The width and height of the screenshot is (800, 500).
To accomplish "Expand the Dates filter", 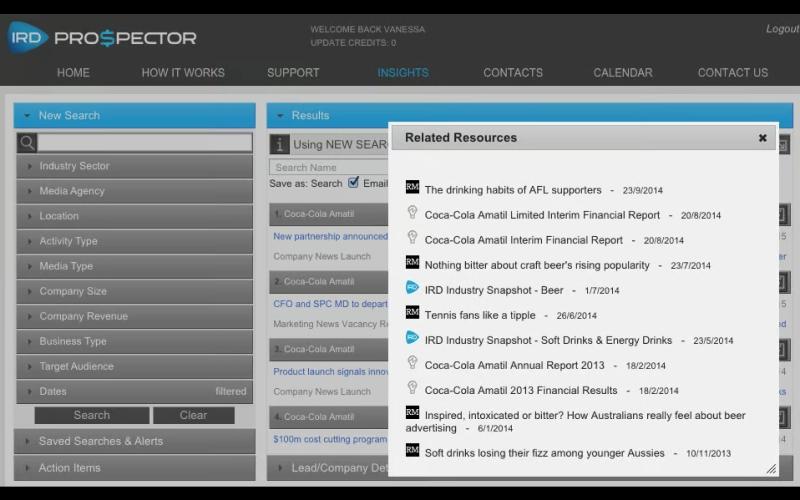I will (135, 391).
